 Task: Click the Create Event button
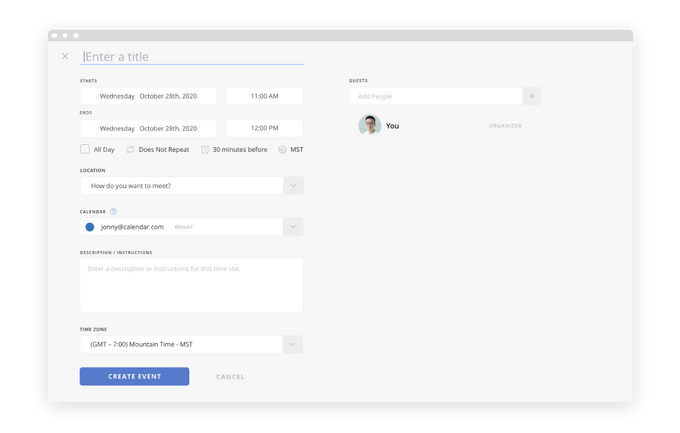point(134,377)
